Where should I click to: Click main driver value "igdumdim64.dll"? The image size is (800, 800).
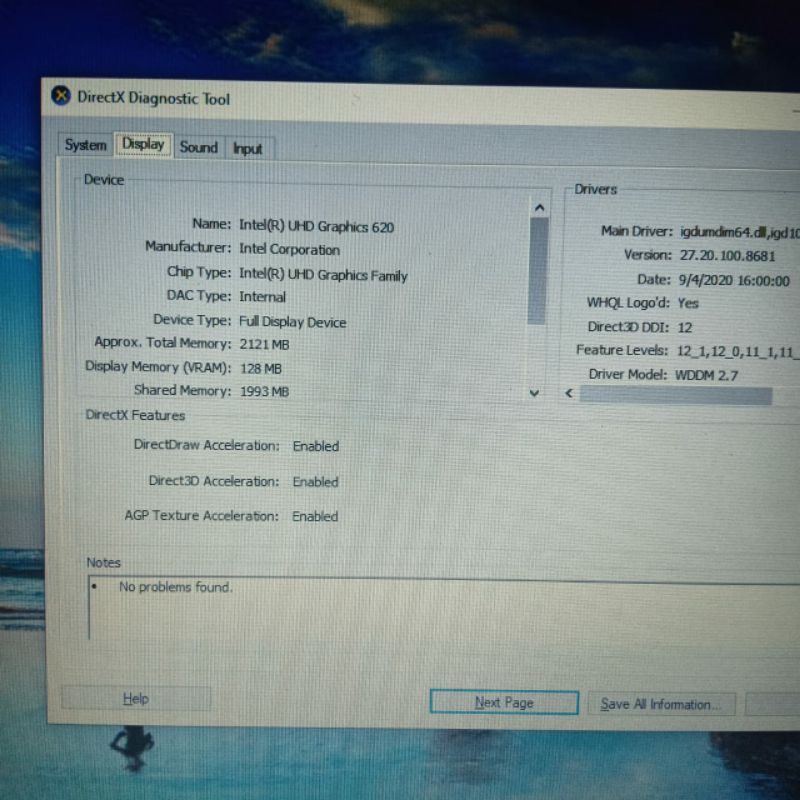click(723, 233)
